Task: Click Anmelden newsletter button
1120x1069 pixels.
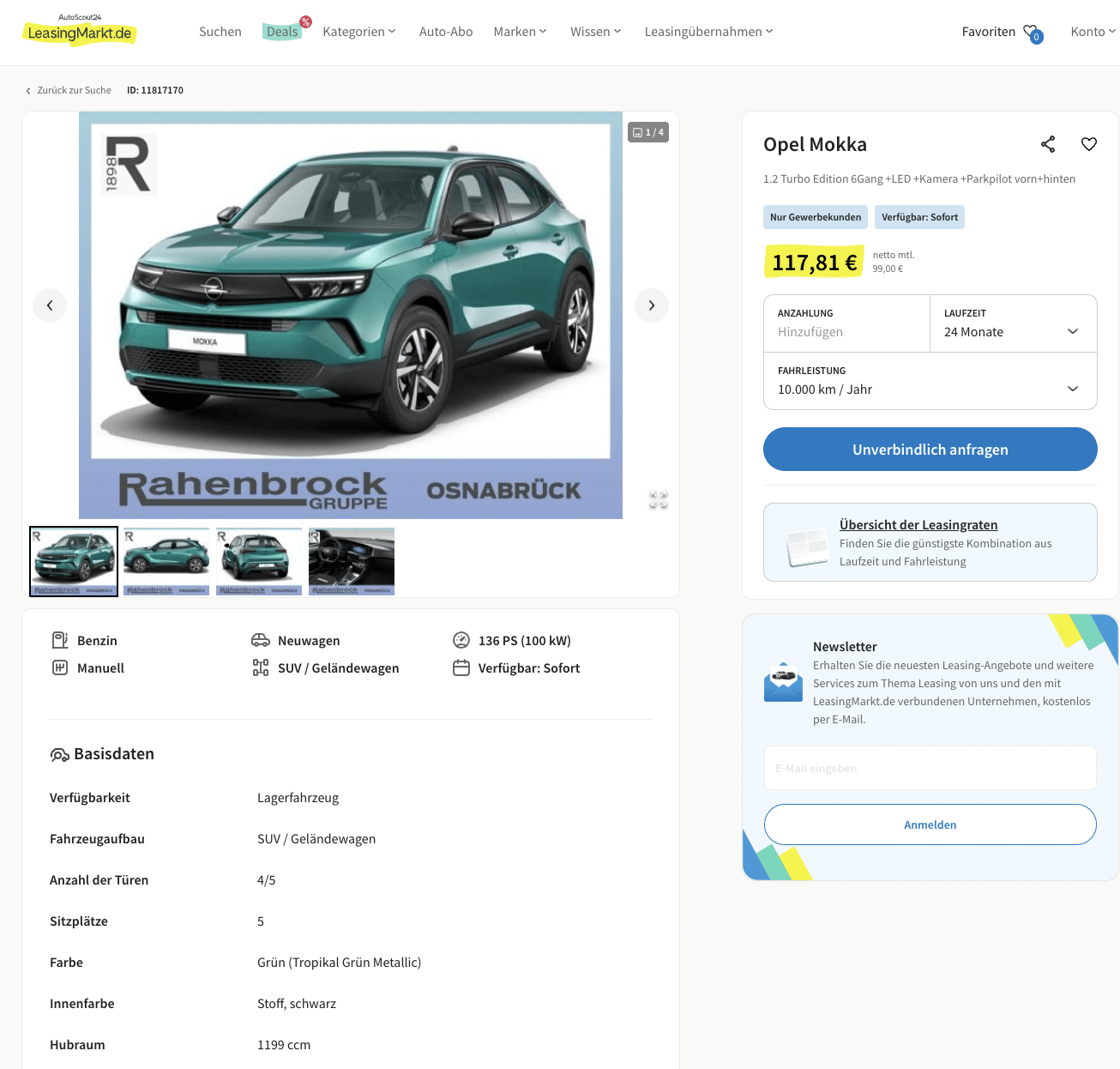Action: pyautogui.click(x=930, y=824)
